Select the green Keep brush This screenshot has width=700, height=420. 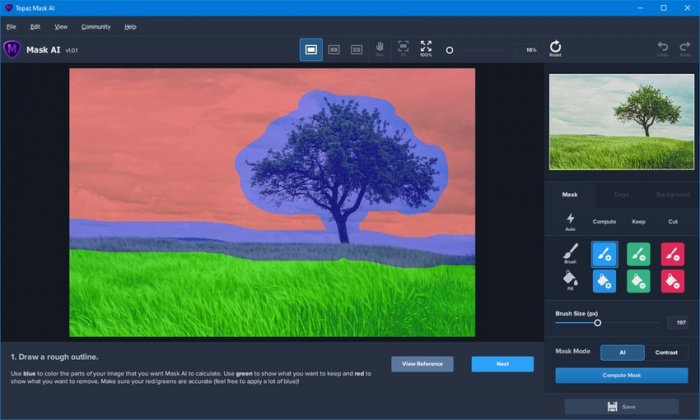(638, 254)
